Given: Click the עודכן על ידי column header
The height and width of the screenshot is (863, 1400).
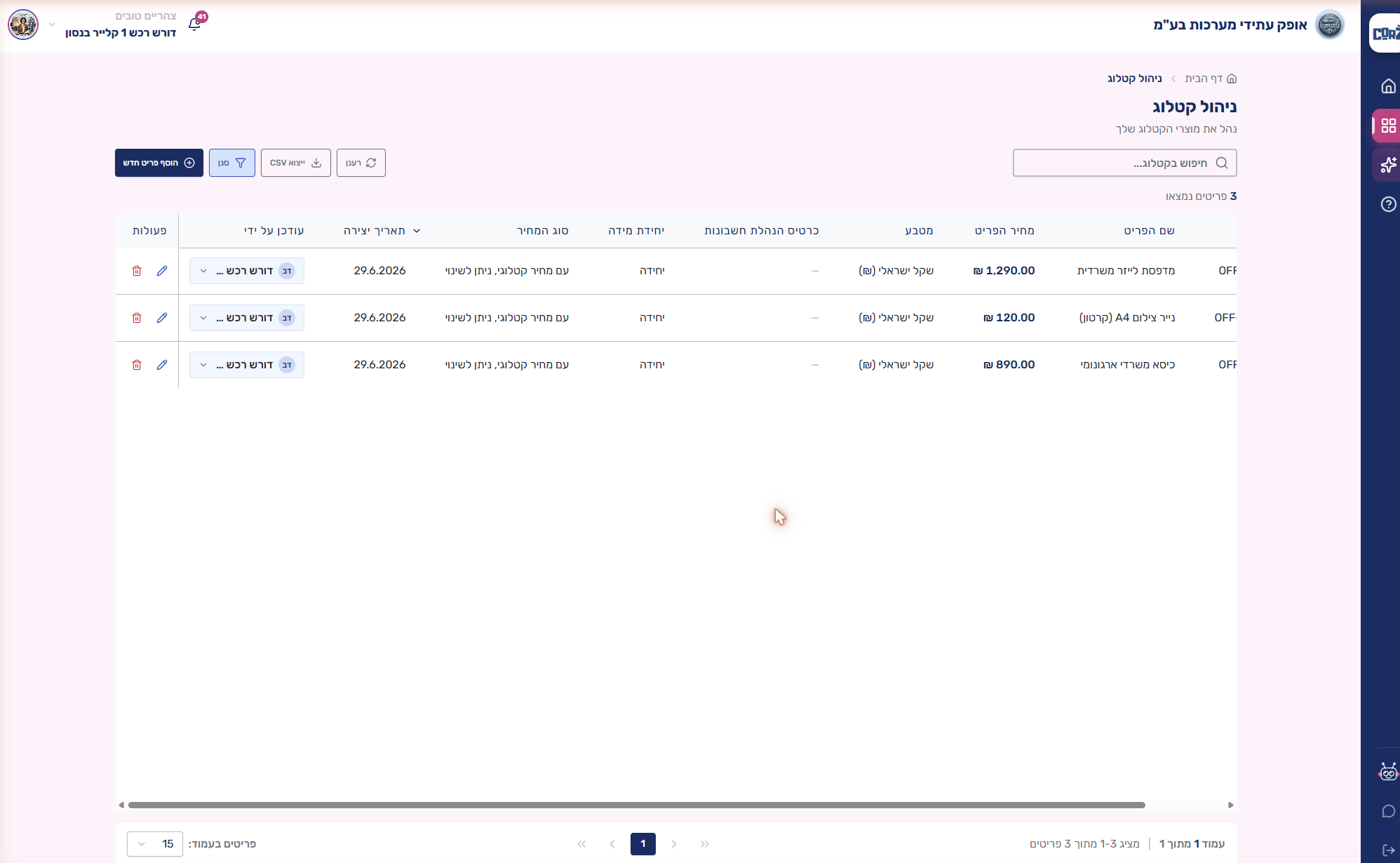Looking at the screenshot, I should (274, 231).
